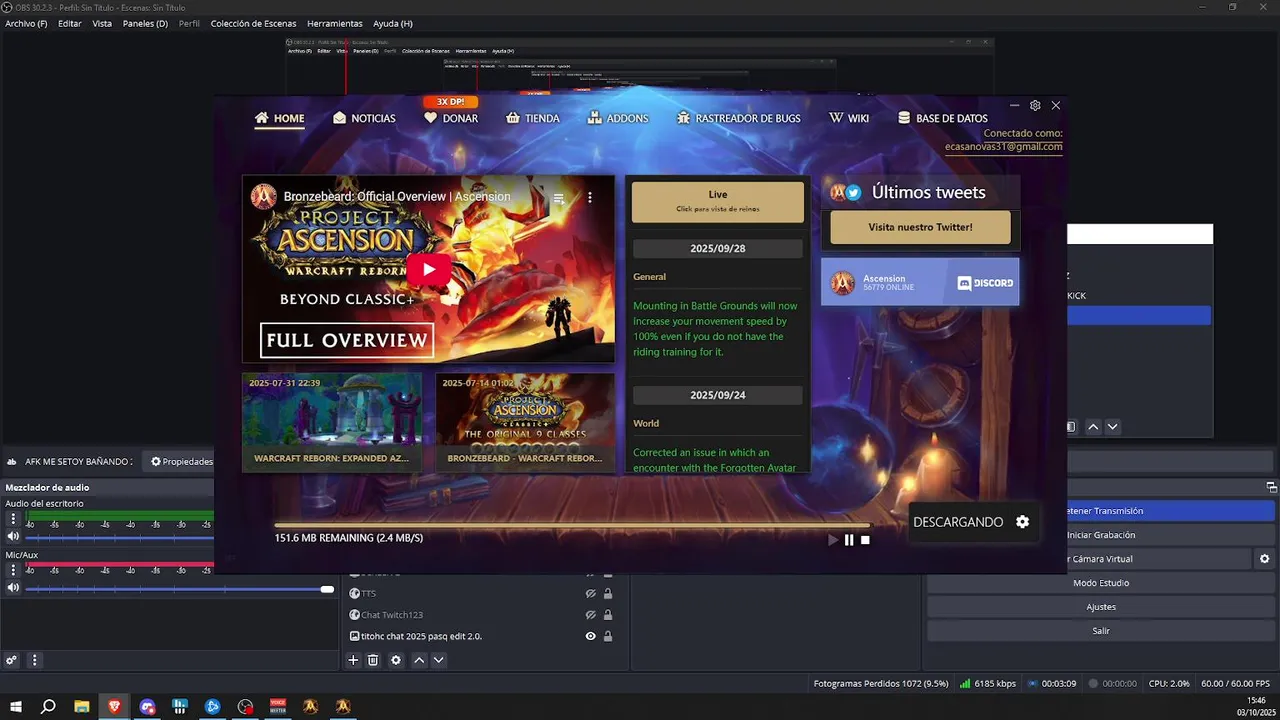1280x720 pixels.
Task: Click Salir button in OBS controls
Action: (x=1101, y=631)
